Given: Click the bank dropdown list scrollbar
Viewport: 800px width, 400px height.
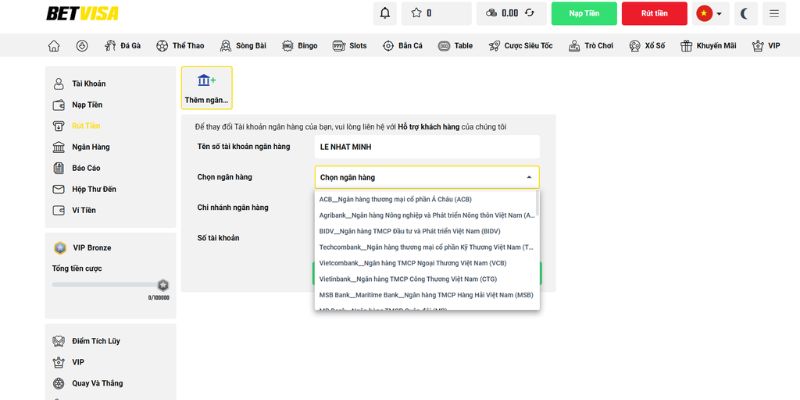Looking at the screenshot, I should (536, 204).
